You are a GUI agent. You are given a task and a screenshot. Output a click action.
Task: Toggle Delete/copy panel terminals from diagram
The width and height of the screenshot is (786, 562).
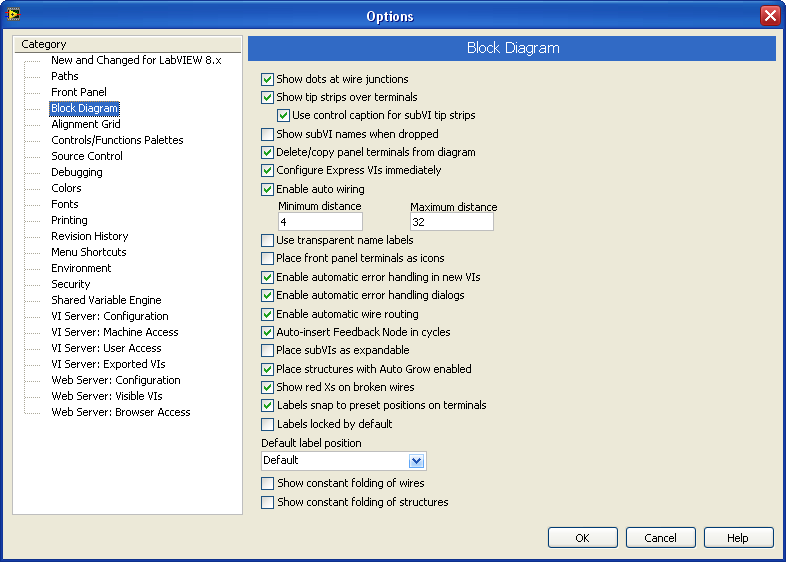coord(268,152)
